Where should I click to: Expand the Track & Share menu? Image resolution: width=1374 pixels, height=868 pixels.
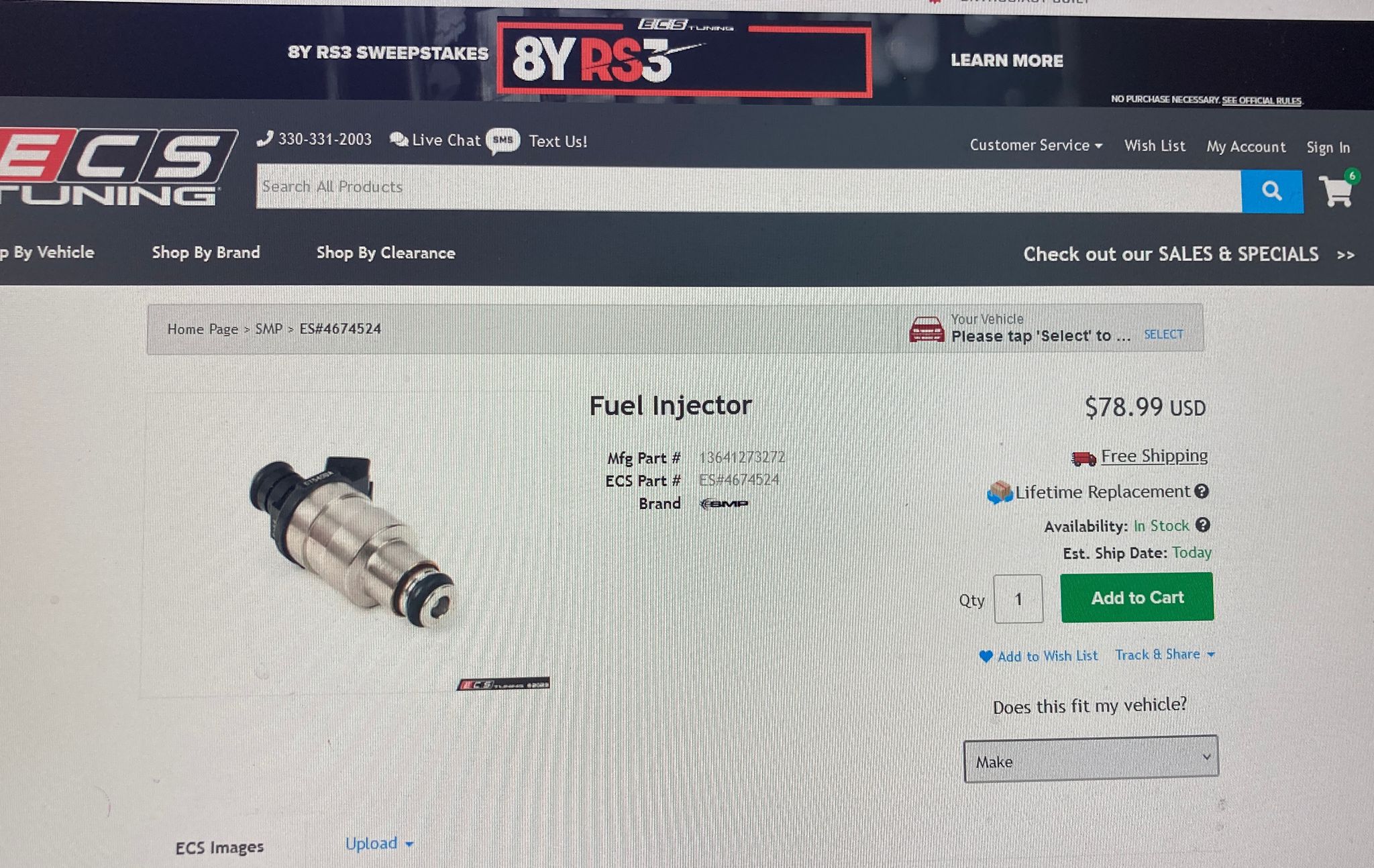(1165, 654)
